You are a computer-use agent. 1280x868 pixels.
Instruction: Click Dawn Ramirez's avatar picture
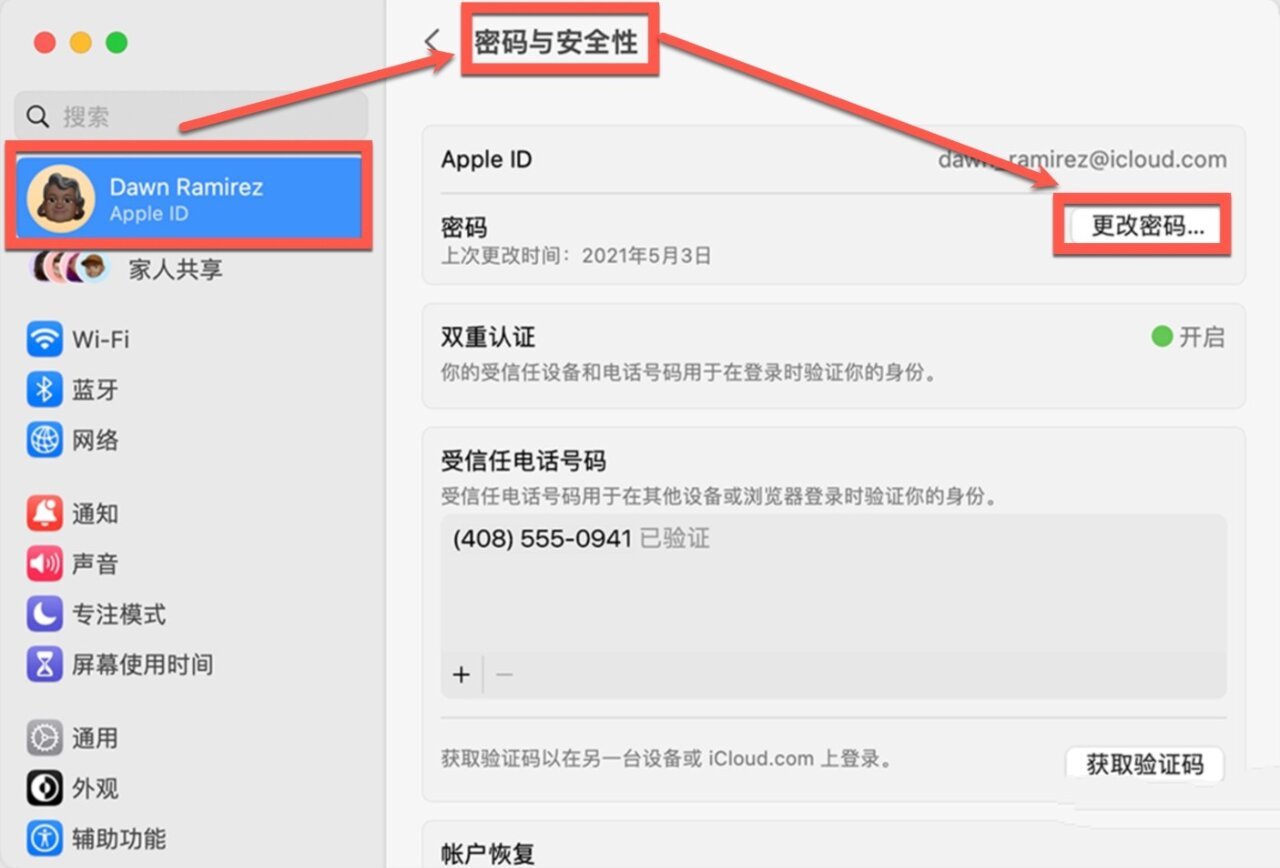pos(61,199)
